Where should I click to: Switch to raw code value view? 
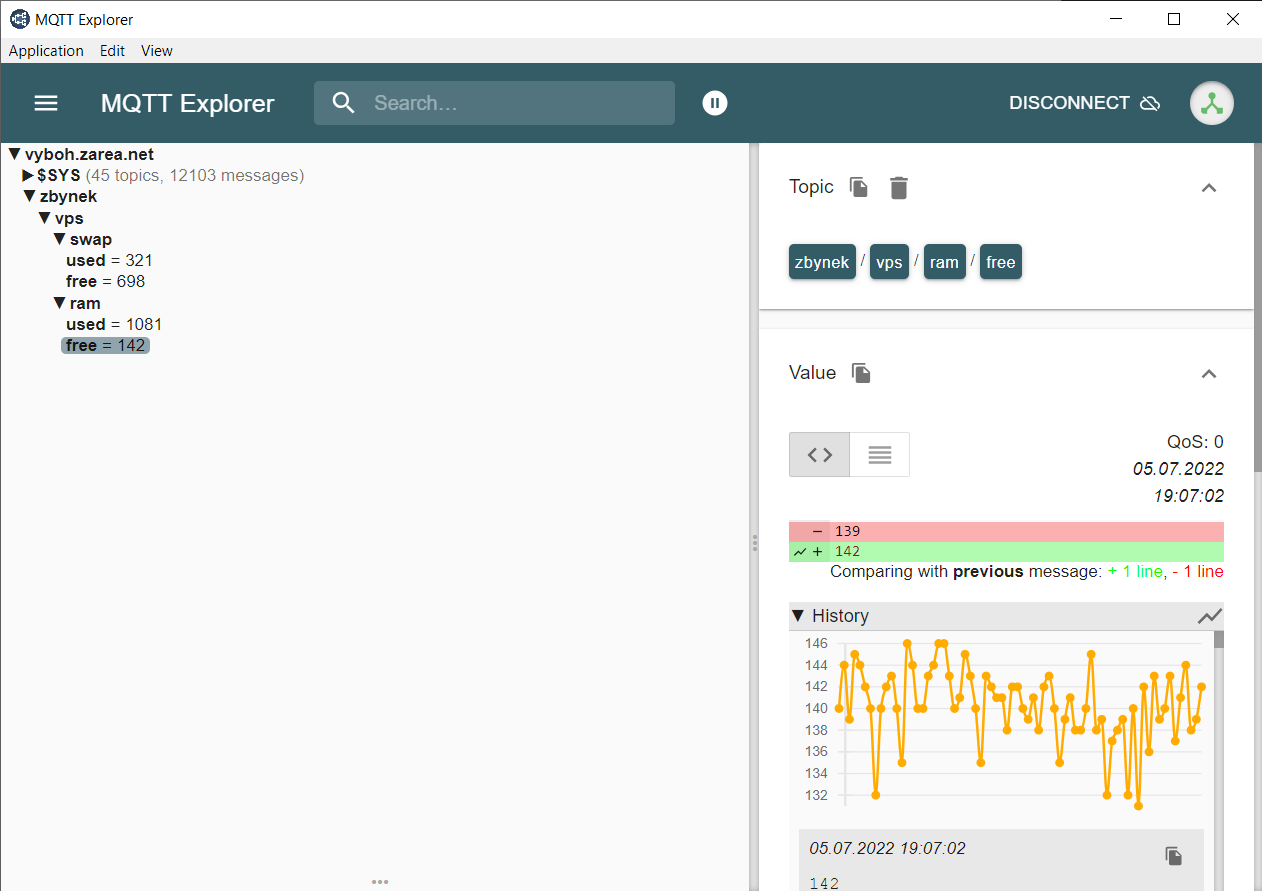coord(820,455)
